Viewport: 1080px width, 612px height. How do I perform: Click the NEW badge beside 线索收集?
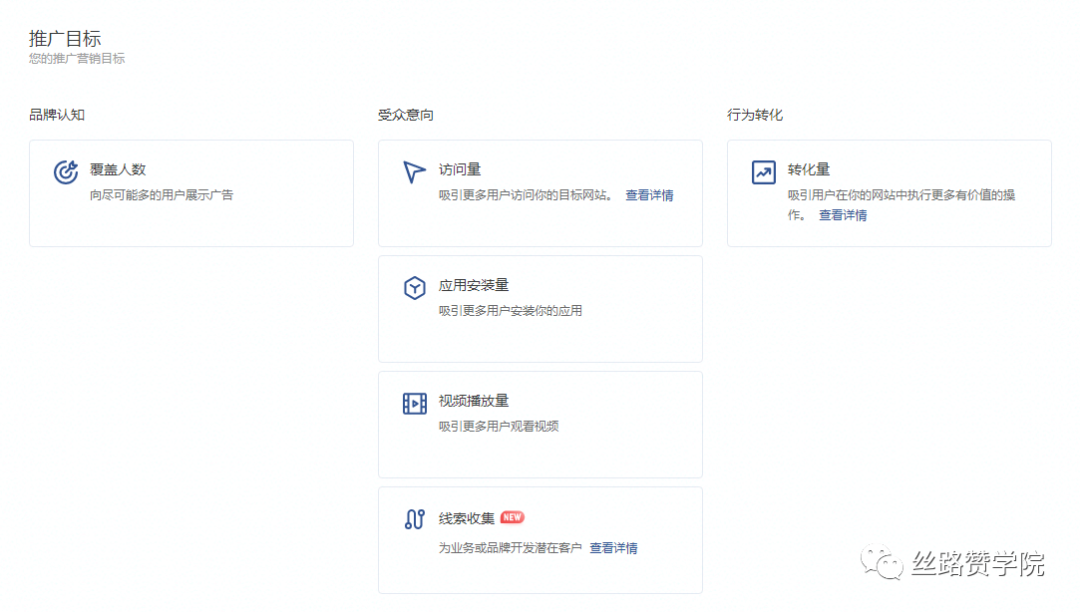pyautogui.click(x=513, y=516)
